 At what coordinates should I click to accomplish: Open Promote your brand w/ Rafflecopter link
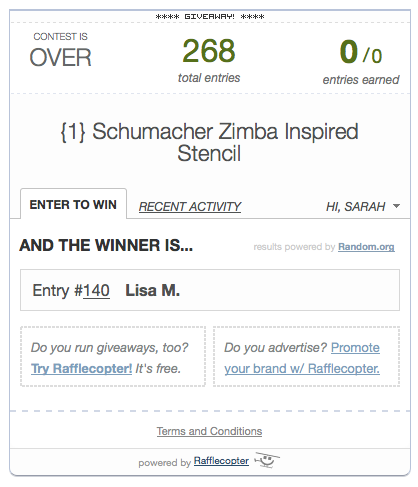[x=302, y=358]
